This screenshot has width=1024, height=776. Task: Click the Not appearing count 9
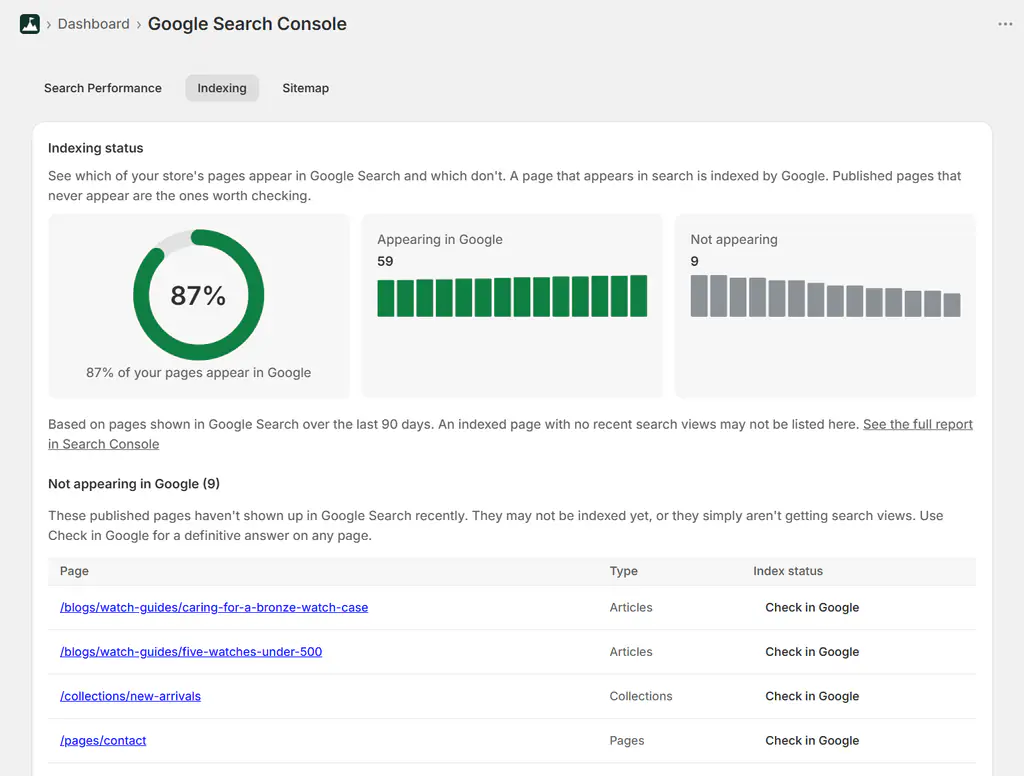pyautogui.click(x=694, y=261)
